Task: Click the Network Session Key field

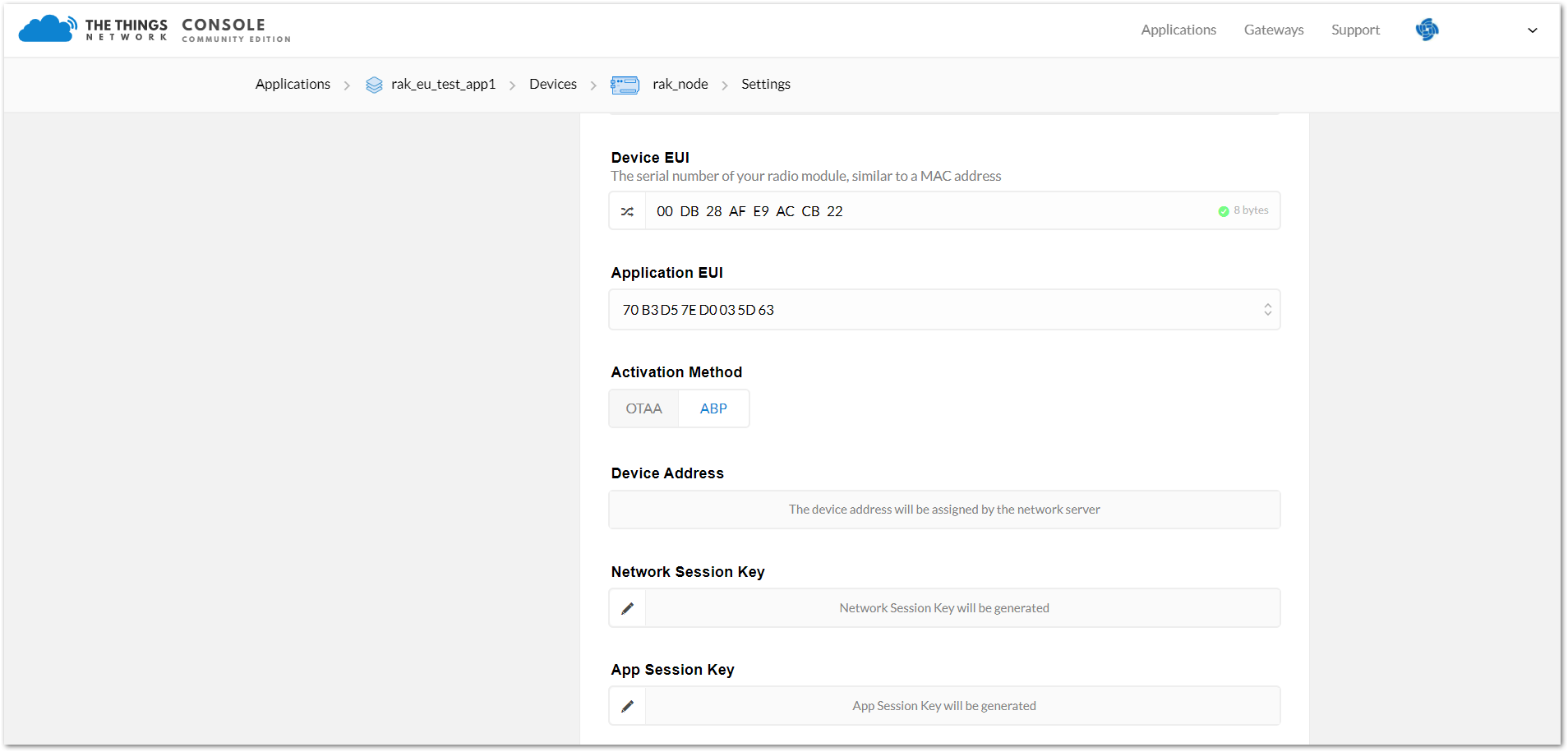Action: (x=962, y=608)
